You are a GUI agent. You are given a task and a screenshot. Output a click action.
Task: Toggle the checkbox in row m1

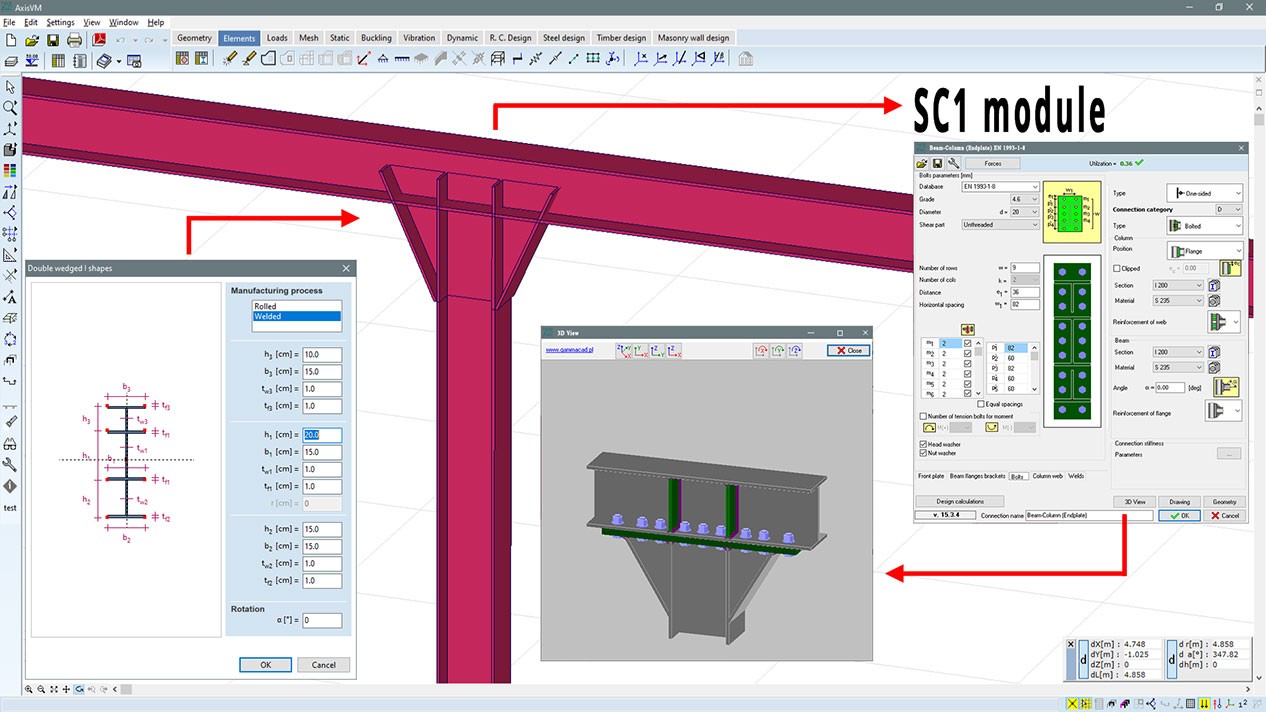pos(967,344)
